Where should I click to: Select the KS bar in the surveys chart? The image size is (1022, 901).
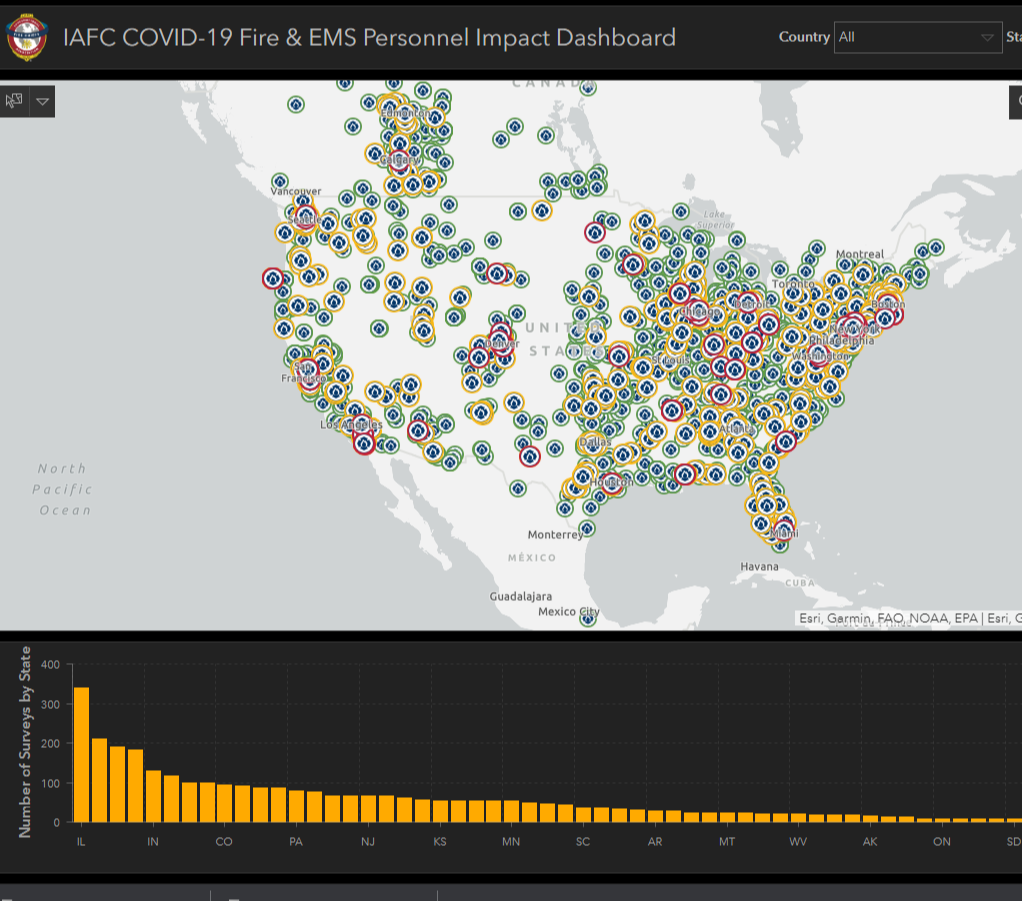[440, 811]
